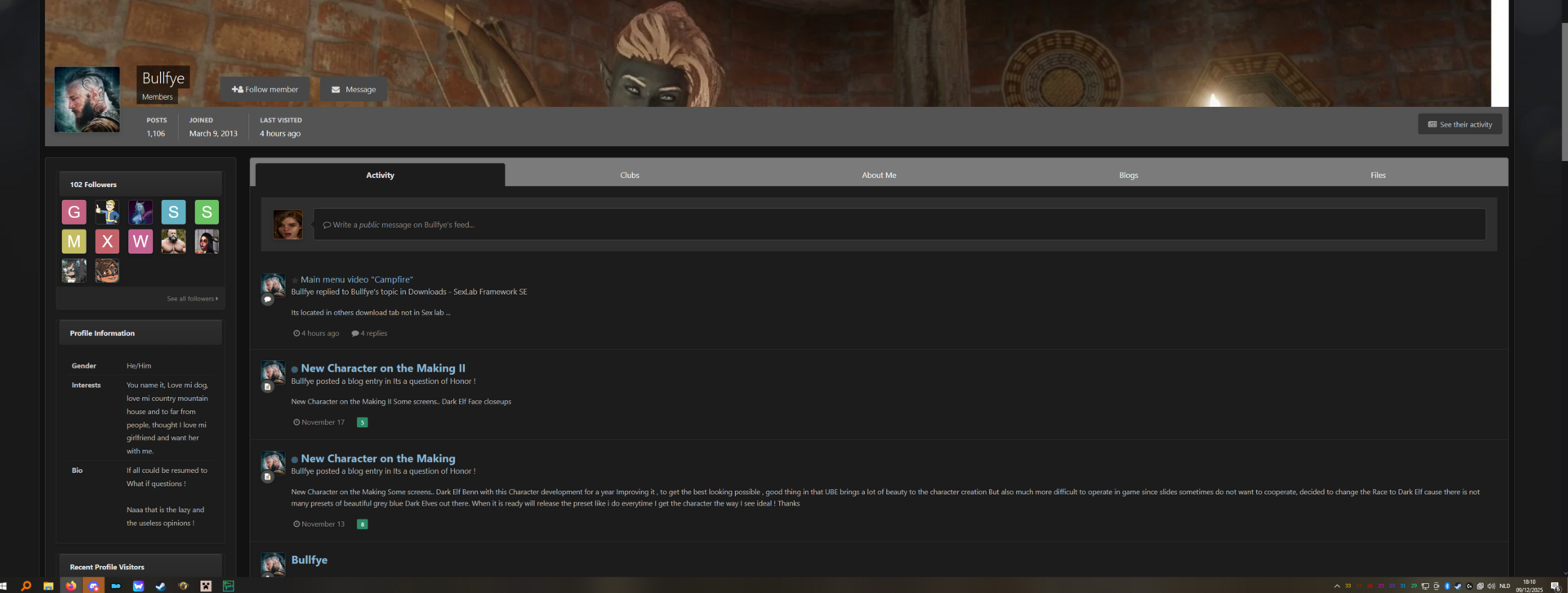Expand See all followers
This screenshot has width=1568, height=593.
192,299
